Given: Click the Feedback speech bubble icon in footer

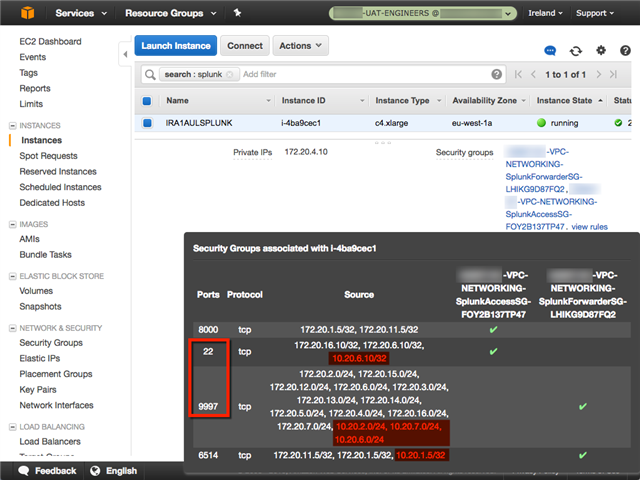Looking at the screenshot, I should tap(24, 471).
